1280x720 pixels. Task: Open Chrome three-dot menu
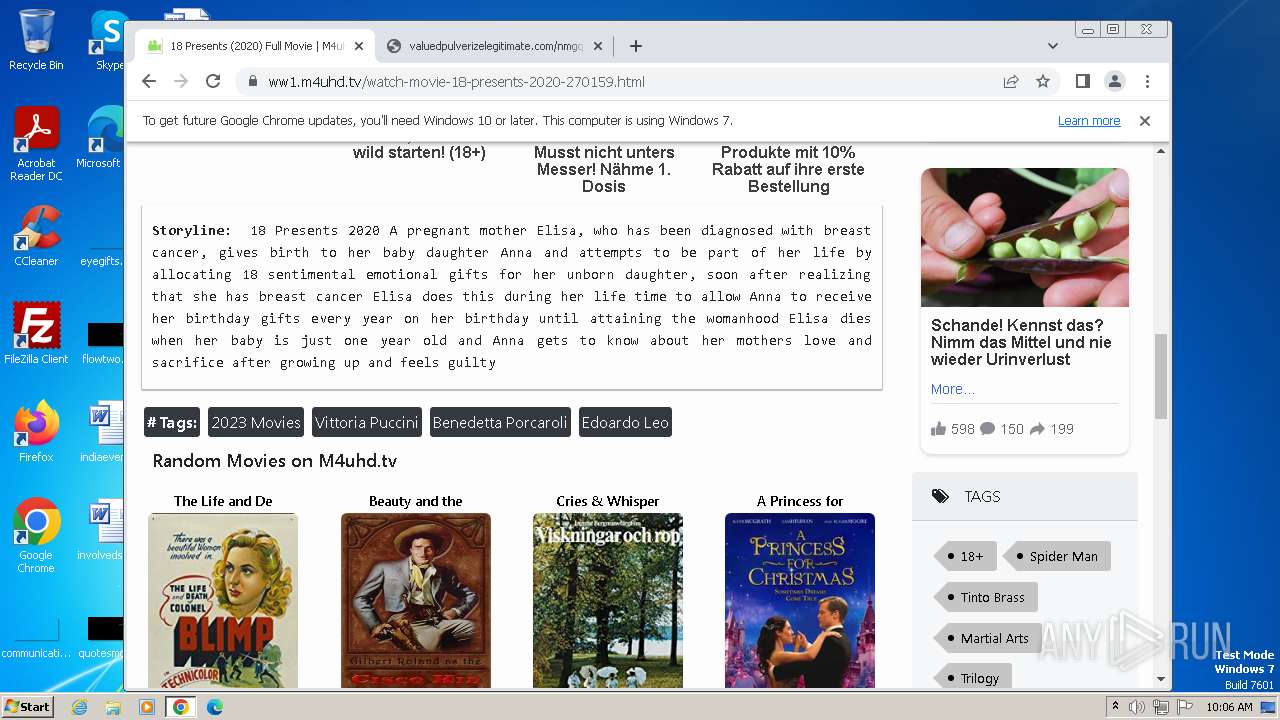coord(1147,81)
